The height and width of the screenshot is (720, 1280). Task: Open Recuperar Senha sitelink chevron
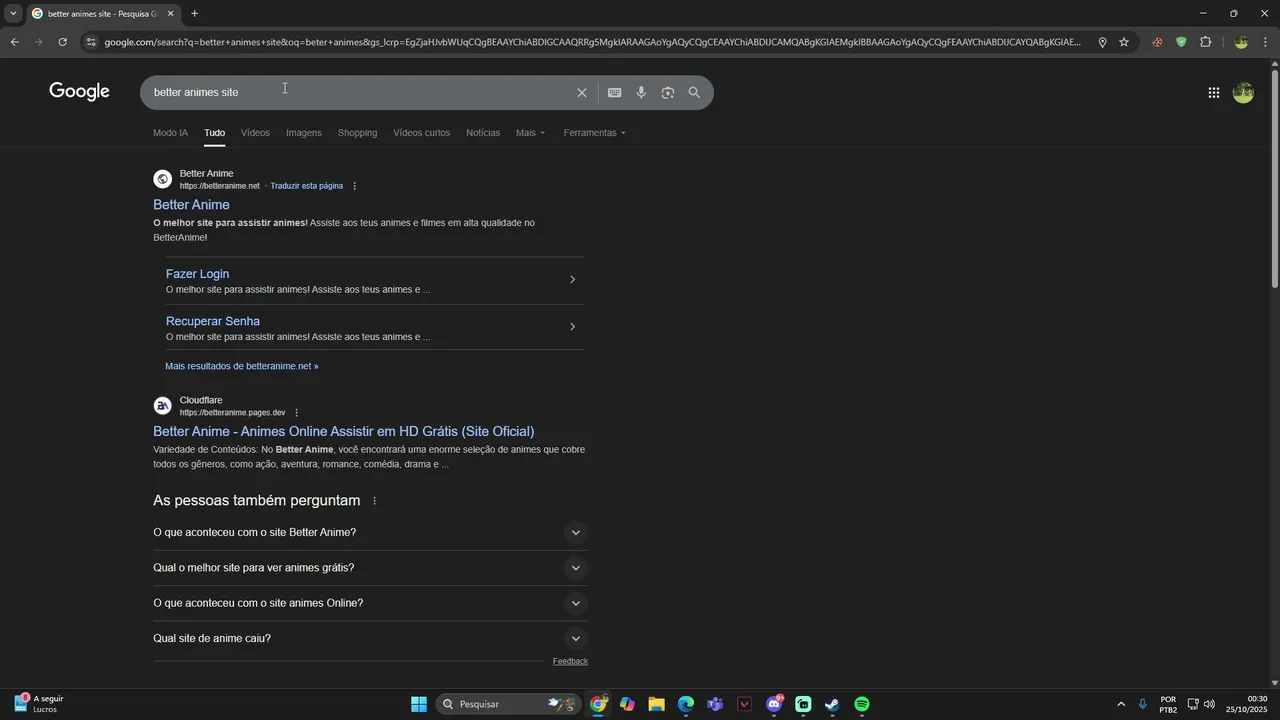pos(572,327)
